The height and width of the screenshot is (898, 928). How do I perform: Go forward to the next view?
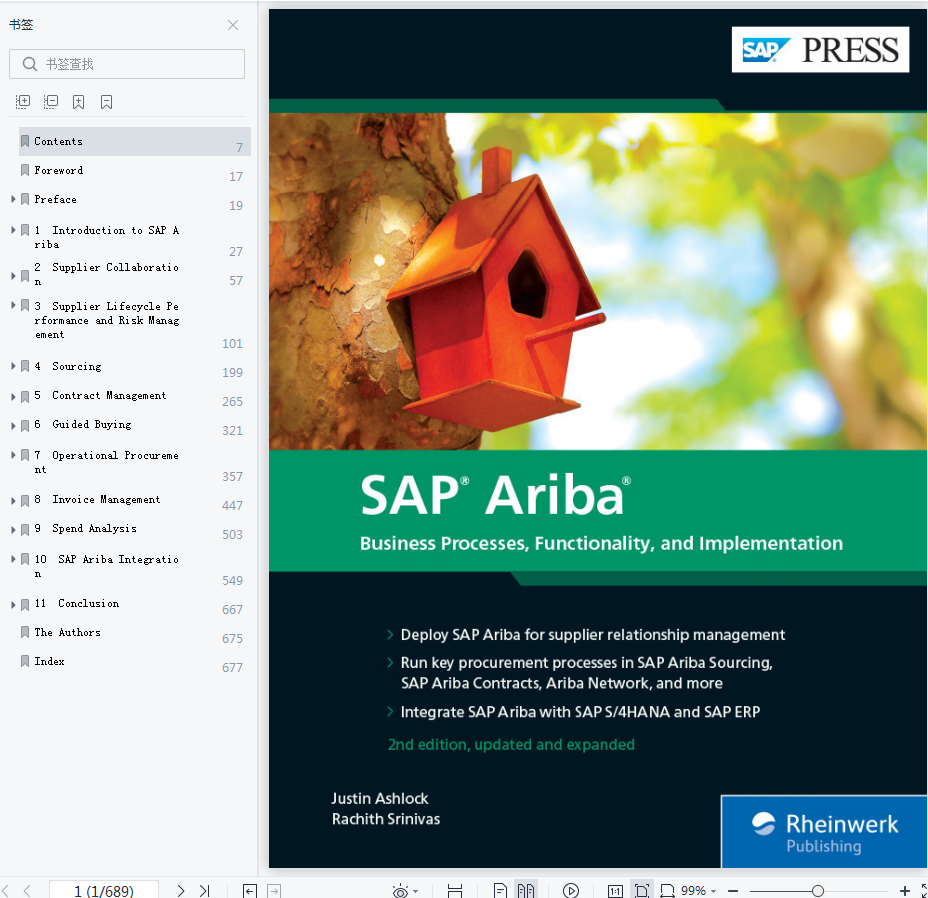274,890
